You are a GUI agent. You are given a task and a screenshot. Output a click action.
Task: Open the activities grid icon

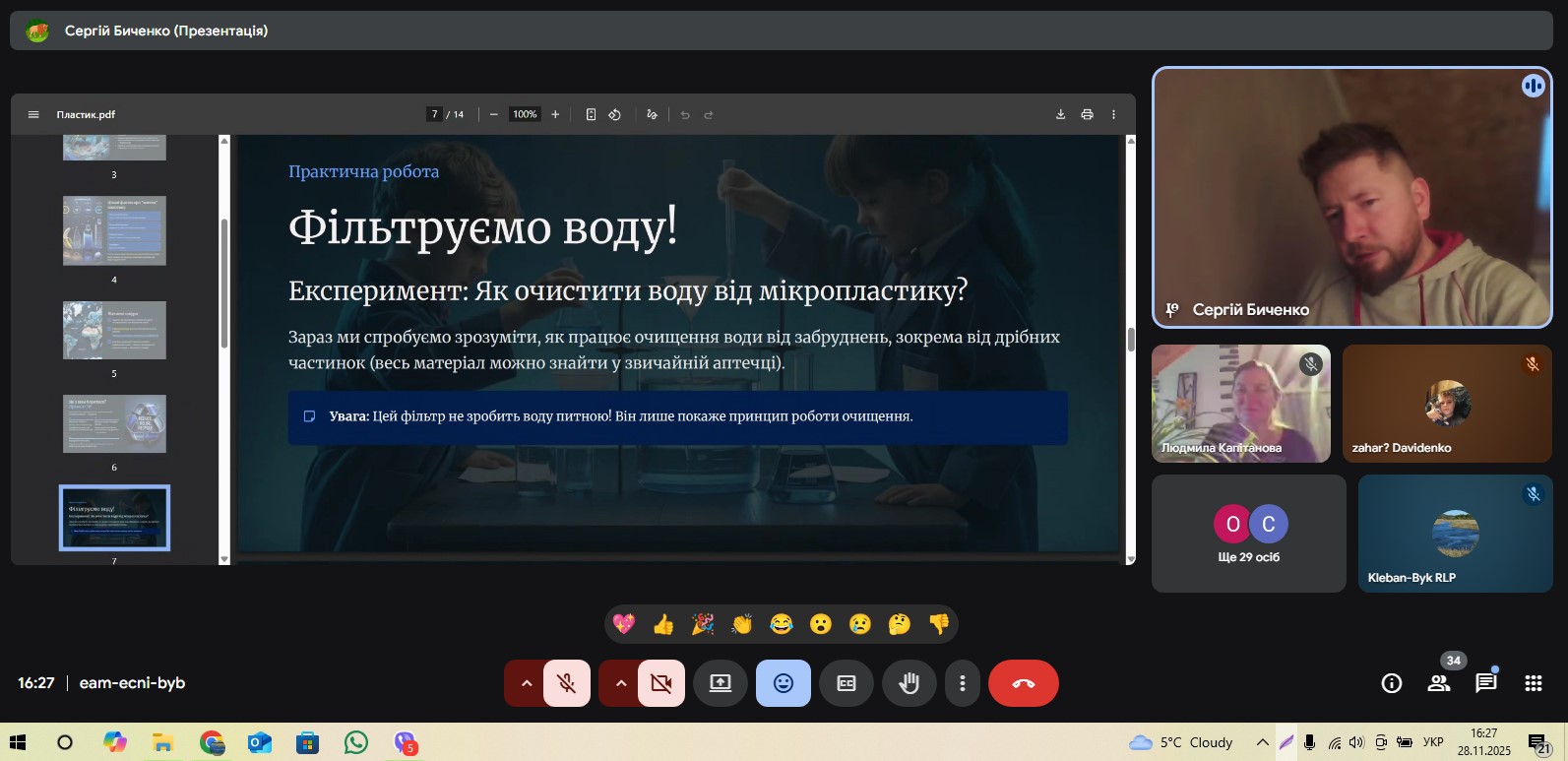click(1533, 683)
